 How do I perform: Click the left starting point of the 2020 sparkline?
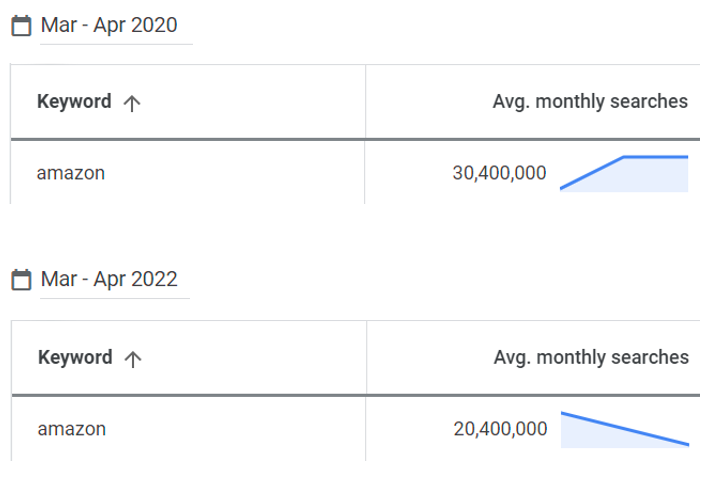tap(562, 188)
